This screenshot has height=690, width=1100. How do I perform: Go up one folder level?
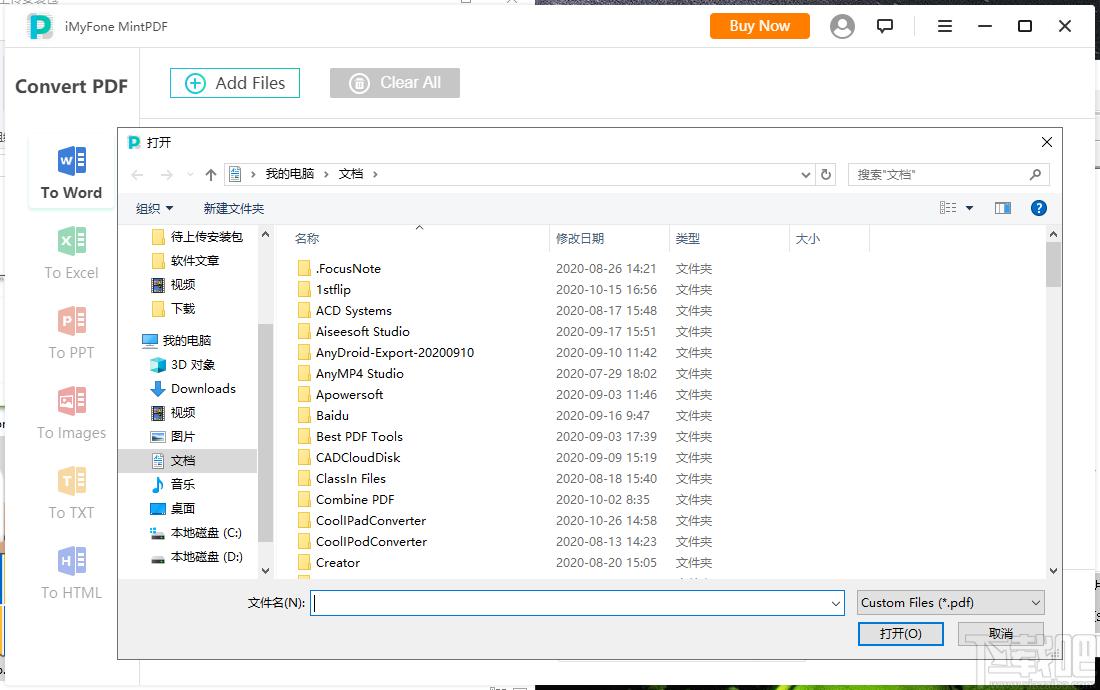[x=210, y=175]
